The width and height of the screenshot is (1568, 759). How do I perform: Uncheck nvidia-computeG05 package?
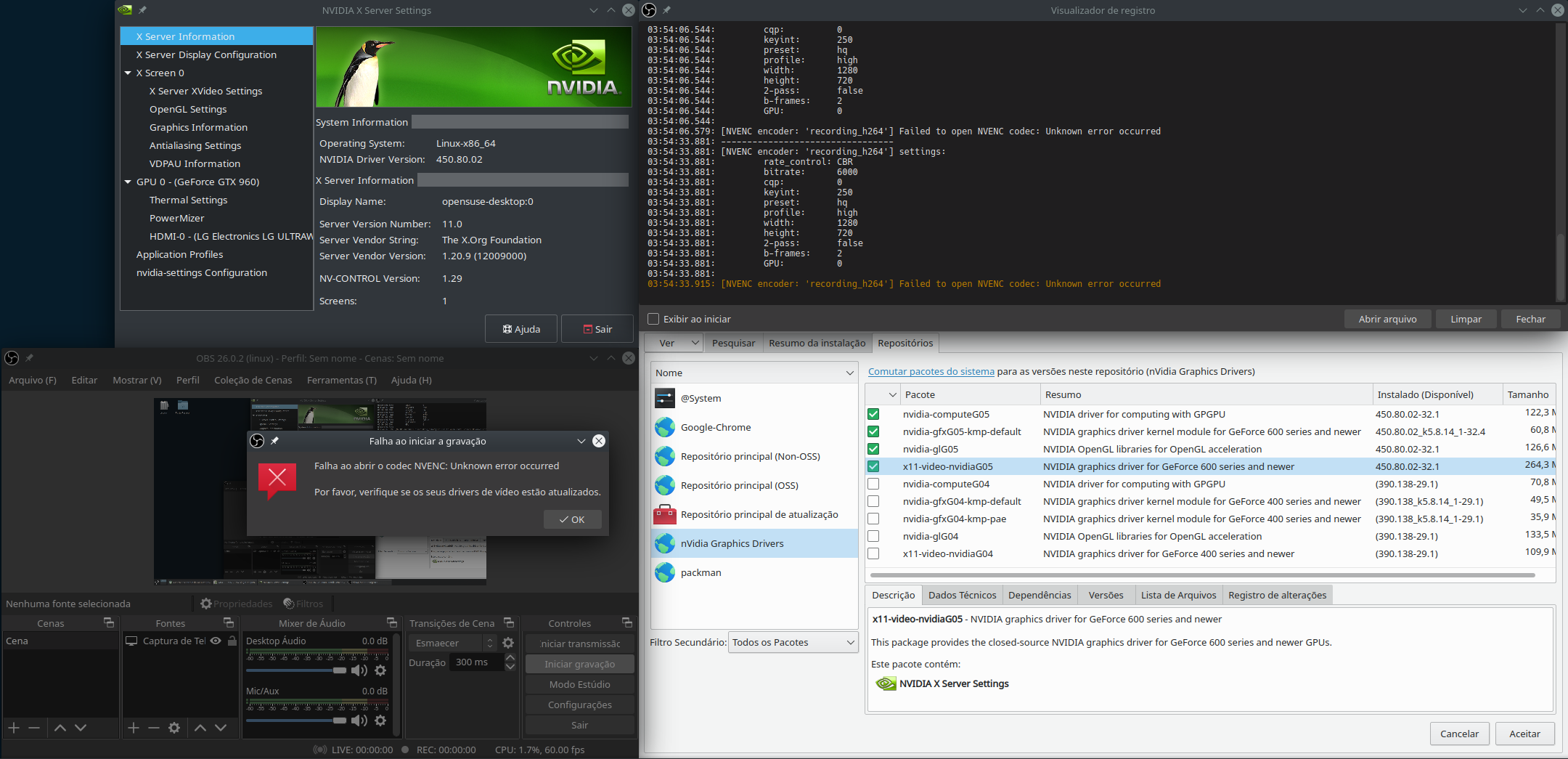873,414
